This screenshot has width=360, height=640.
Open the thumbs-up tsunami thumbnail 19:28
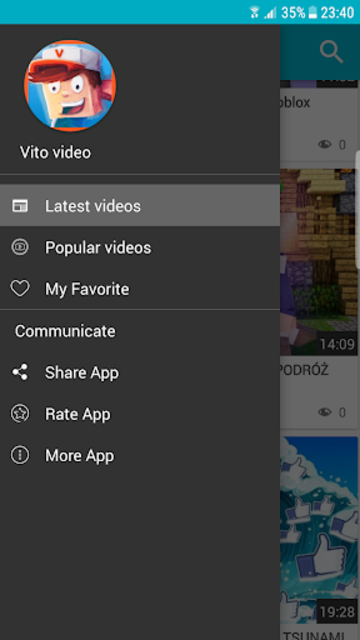click(x=319, y=530)
